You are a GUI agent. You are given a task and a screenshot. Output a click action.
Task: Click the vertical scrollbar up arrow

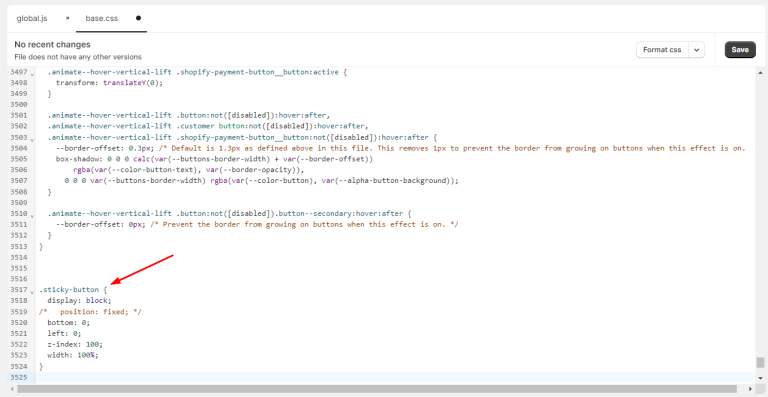click(760, 72)
